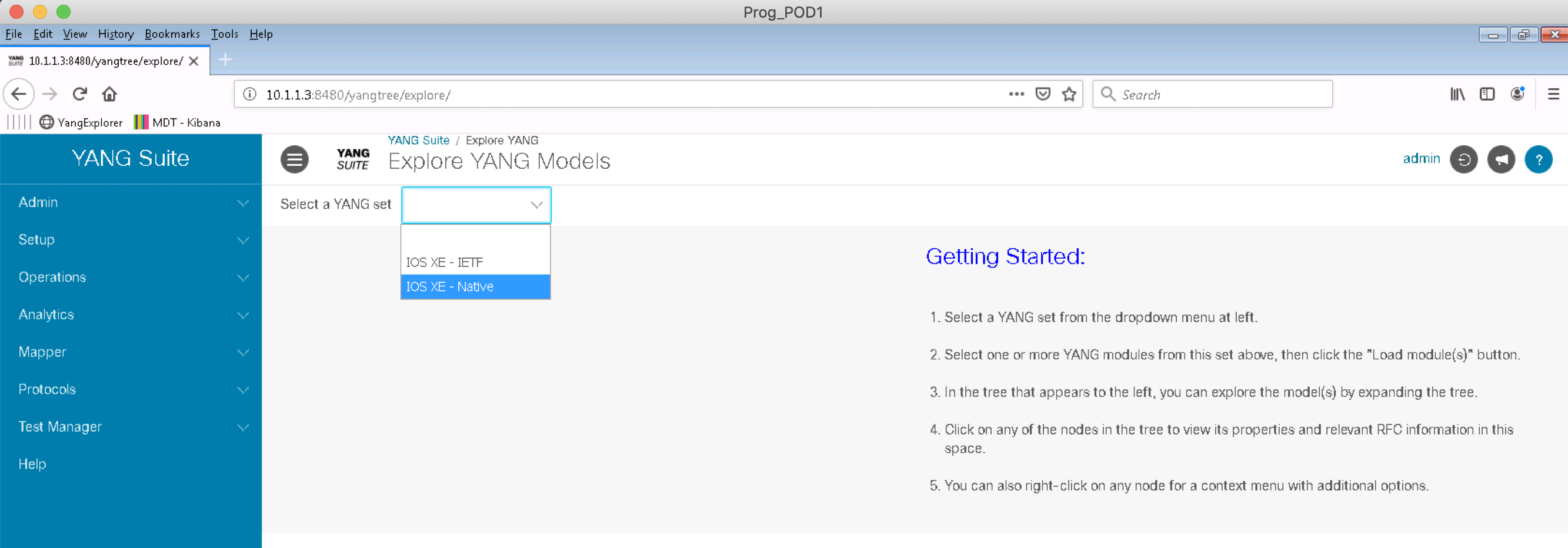
Task: Expand the Setup sidebar section
Action: pyautogui.click(x=131, y=240)
